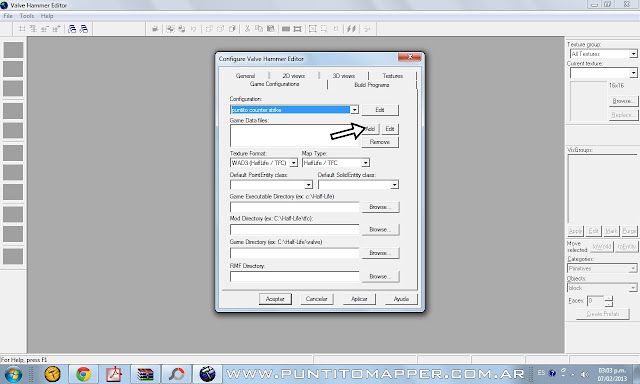Open the Configuration dropdown
640x384 pixels.
click(354, 109)
